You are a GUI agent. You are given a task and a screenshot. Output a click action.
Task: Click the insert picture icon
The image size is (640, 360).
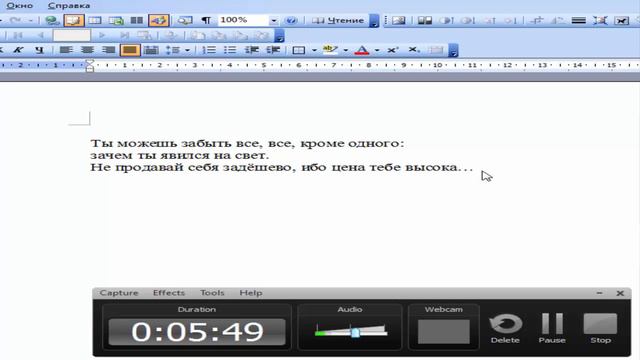point(399,20)
